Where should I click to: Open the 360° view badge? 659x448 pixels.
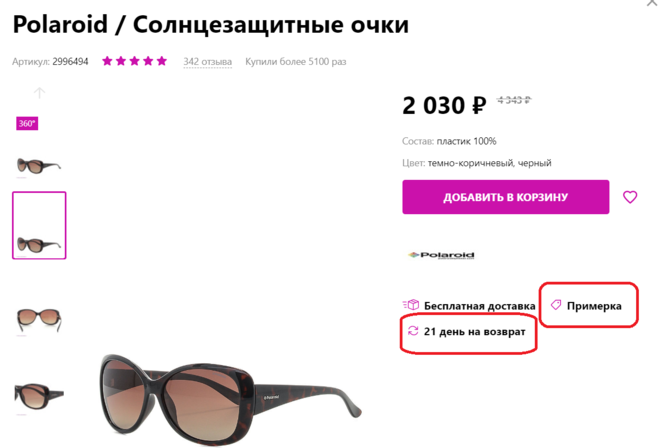pyautogui.click(x=27, y=123)
